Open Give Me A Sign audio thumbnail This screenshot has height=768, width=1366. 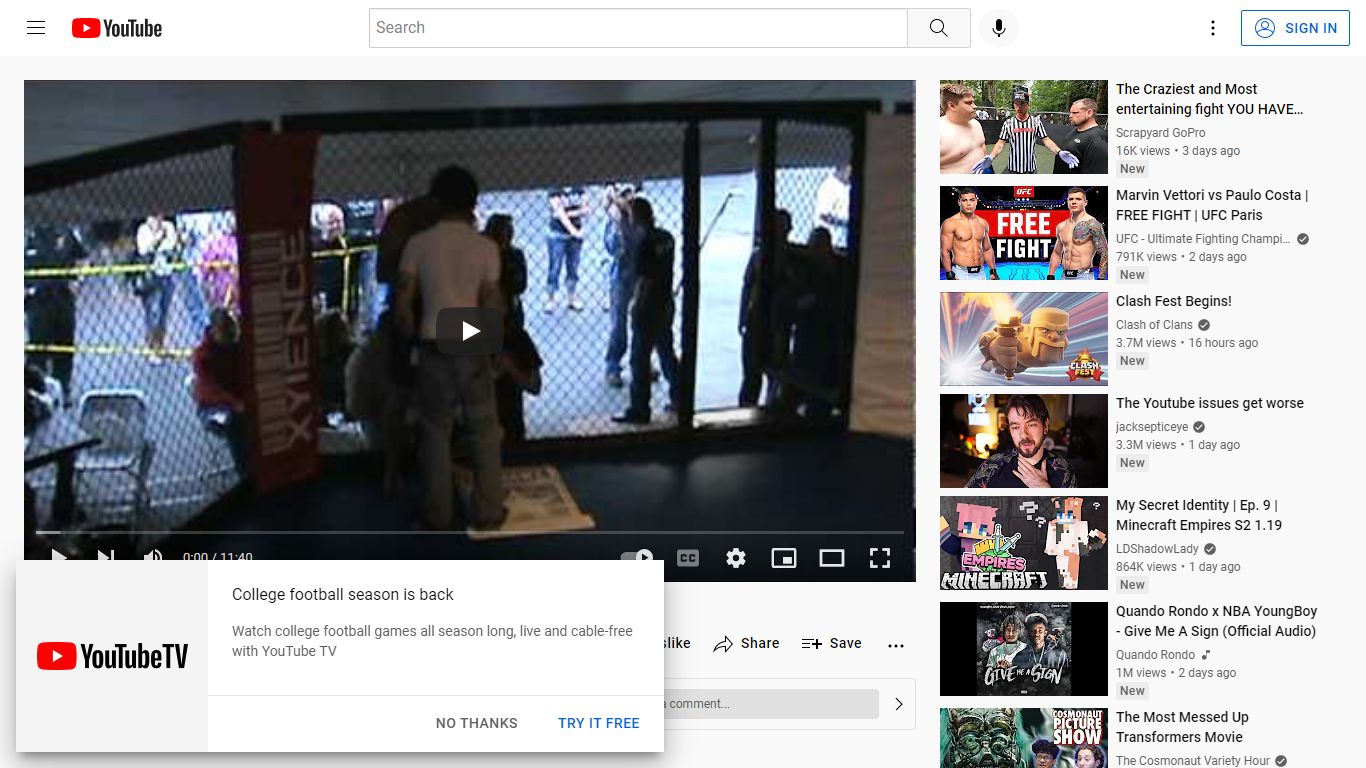point(1024,649)
